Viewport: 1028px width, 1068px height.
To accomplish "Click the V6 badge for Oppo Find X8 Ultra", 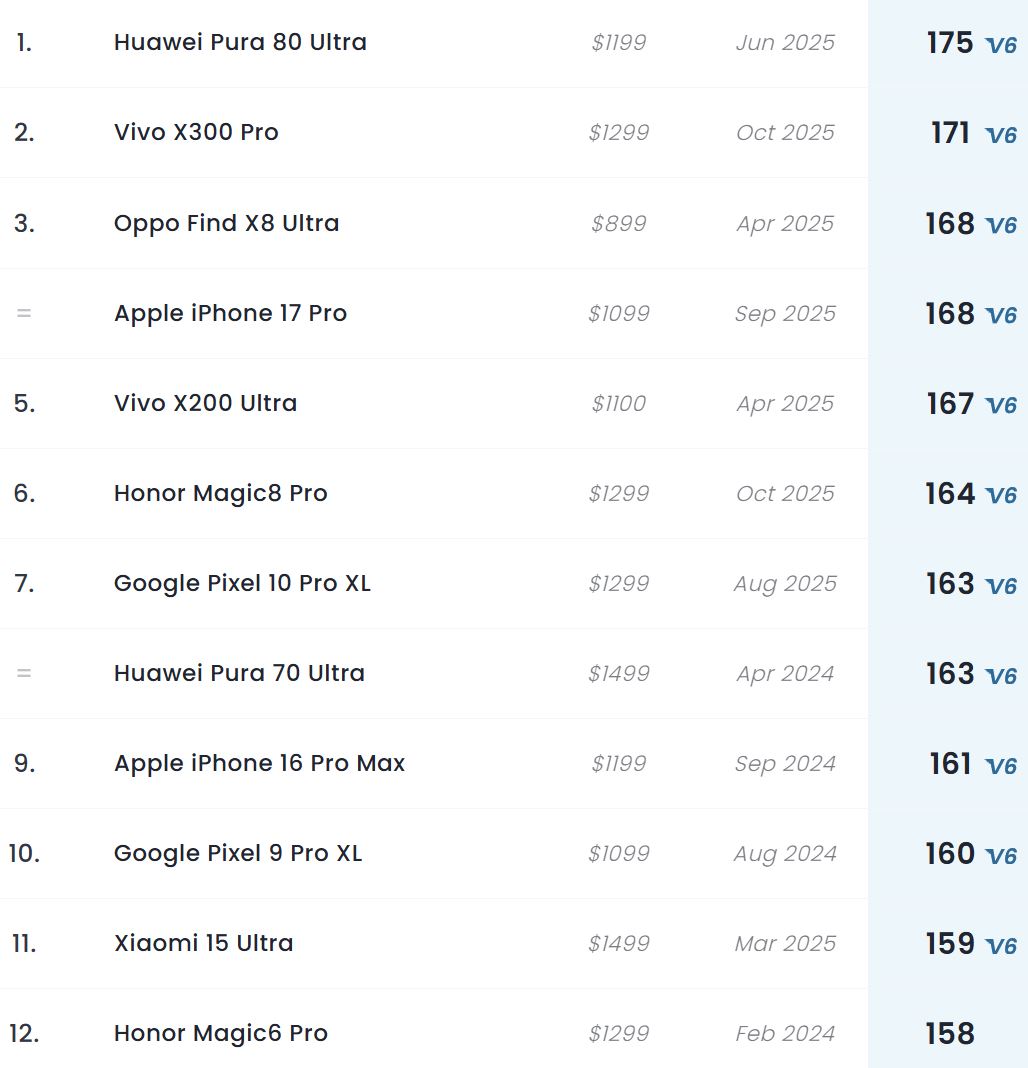I will pos(1000,225).
